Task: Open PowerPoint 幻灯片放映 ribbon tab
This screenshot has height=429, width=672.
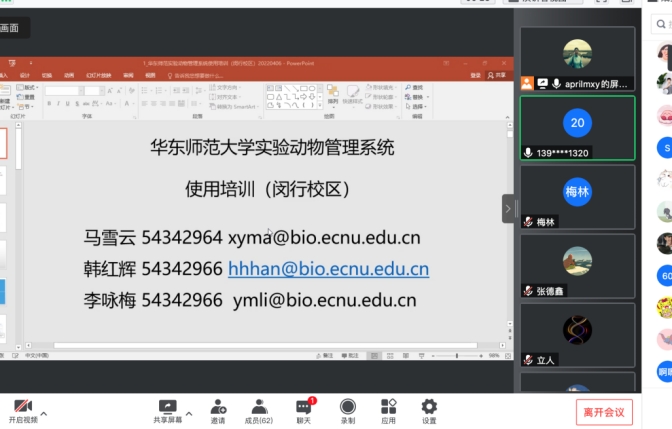Action: [x=99, y=75]
